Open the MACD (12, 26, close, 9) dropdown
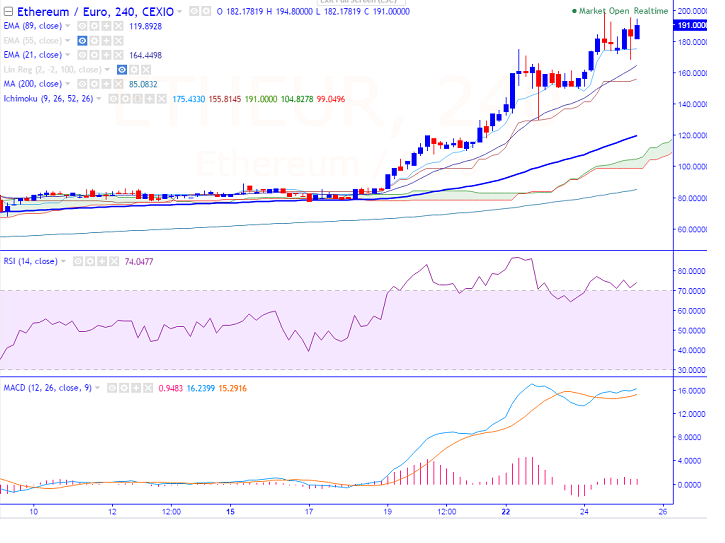Image resolution: width=725 pixels, height=543 pixels. [97, 388]
